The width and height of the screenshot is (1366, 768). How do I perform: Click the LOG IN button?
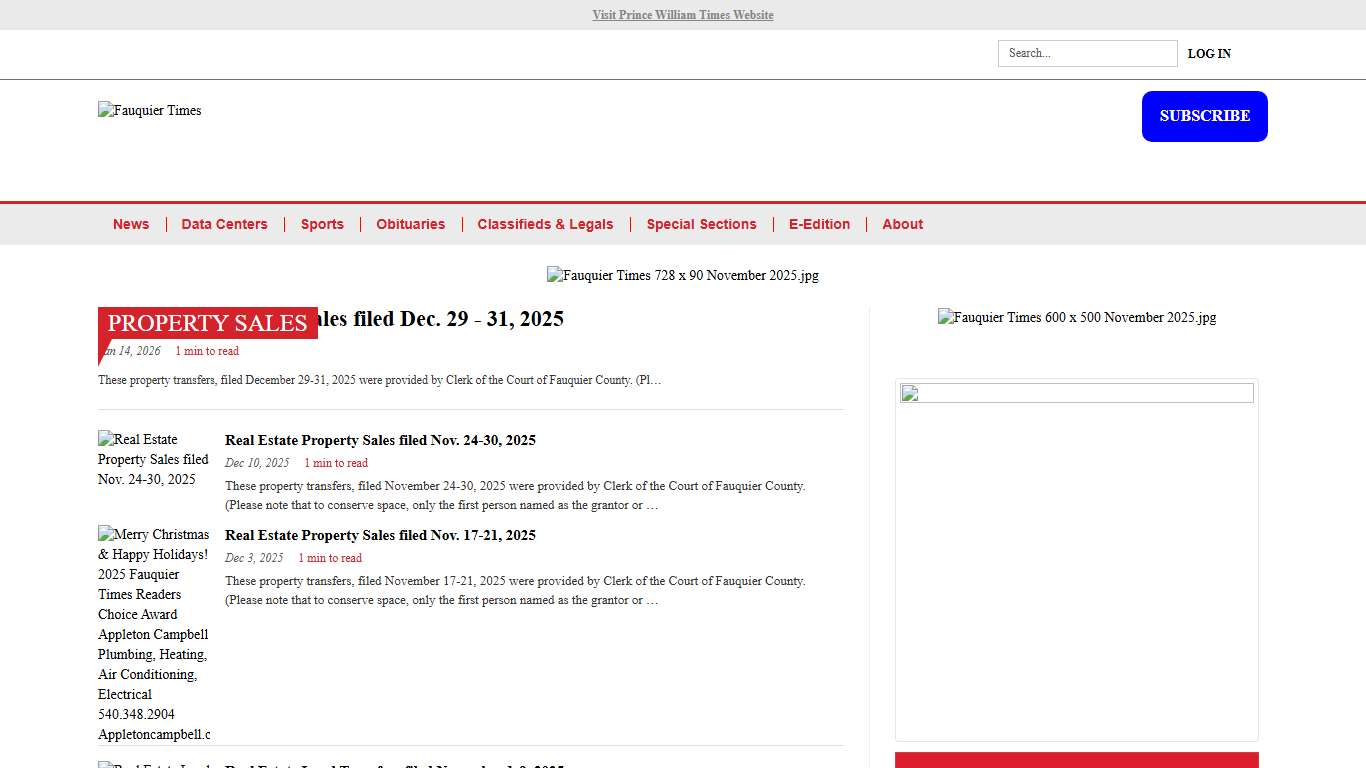1209,53
